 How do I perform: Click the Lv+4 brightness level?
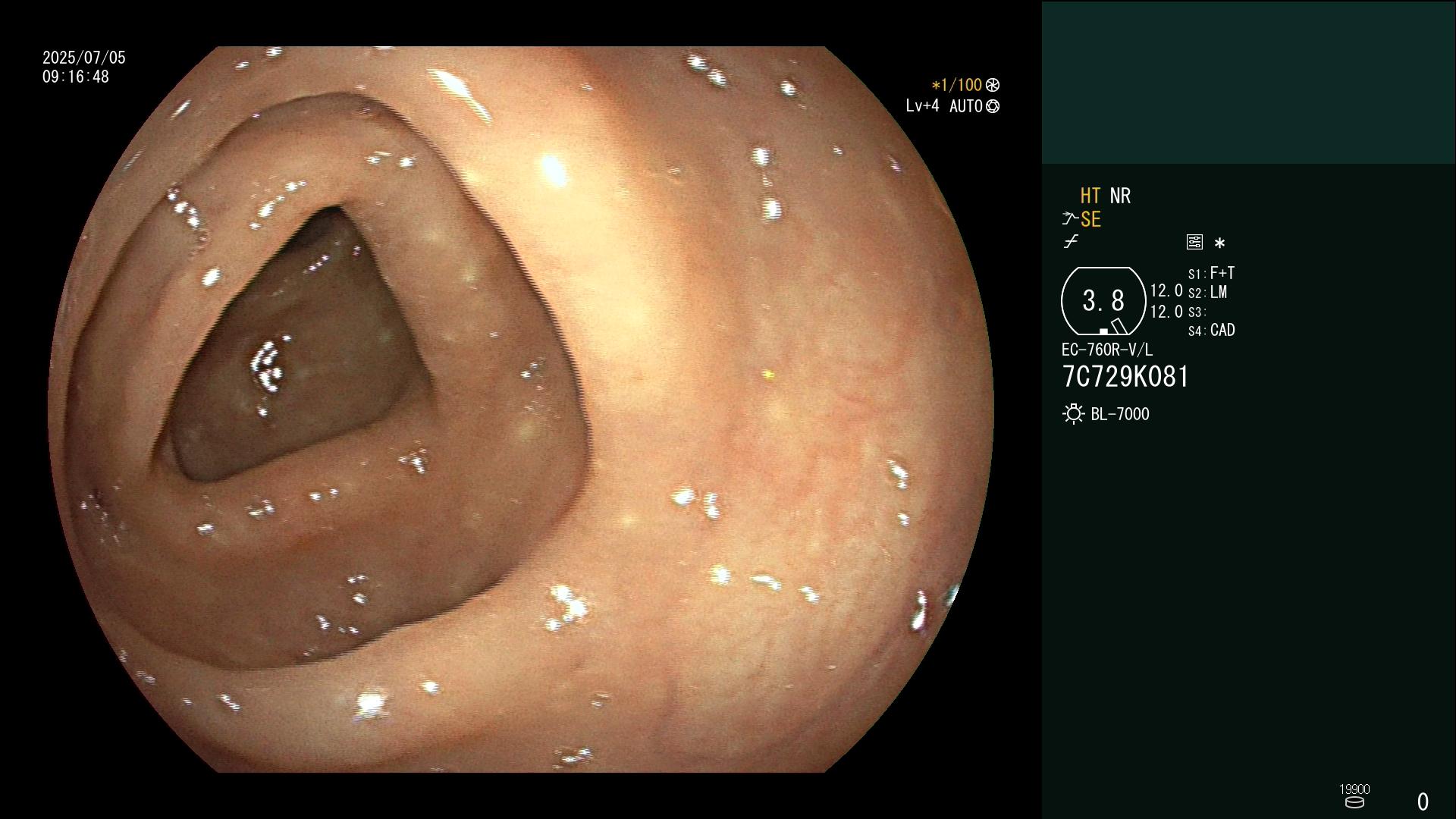click(x=922, y=106)
